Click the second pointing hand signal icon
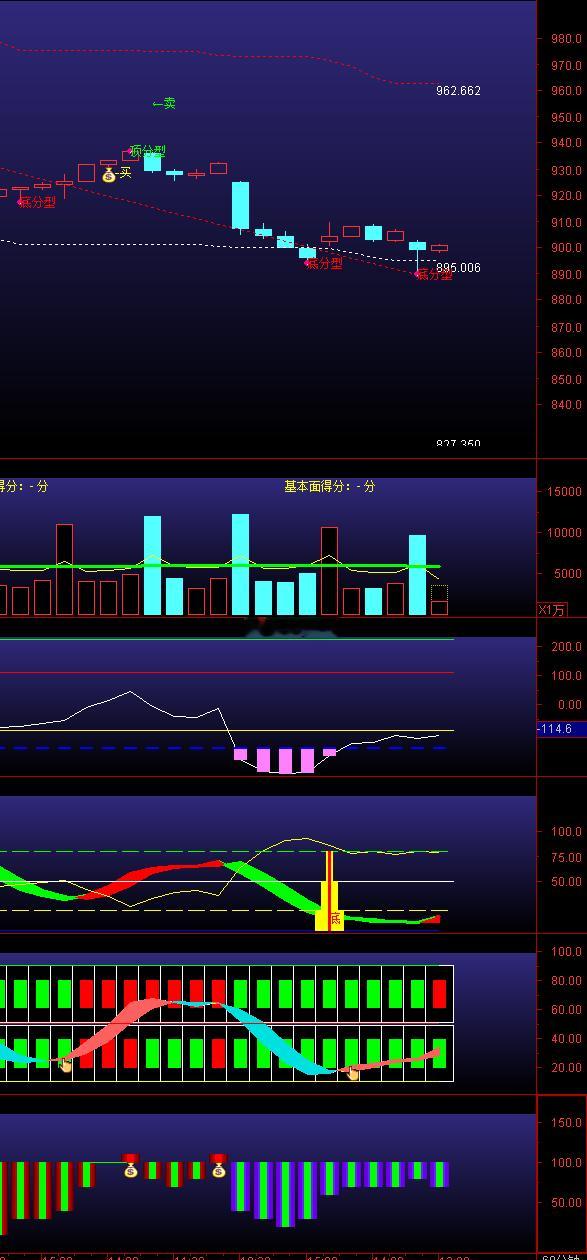 pos(353,1074)
